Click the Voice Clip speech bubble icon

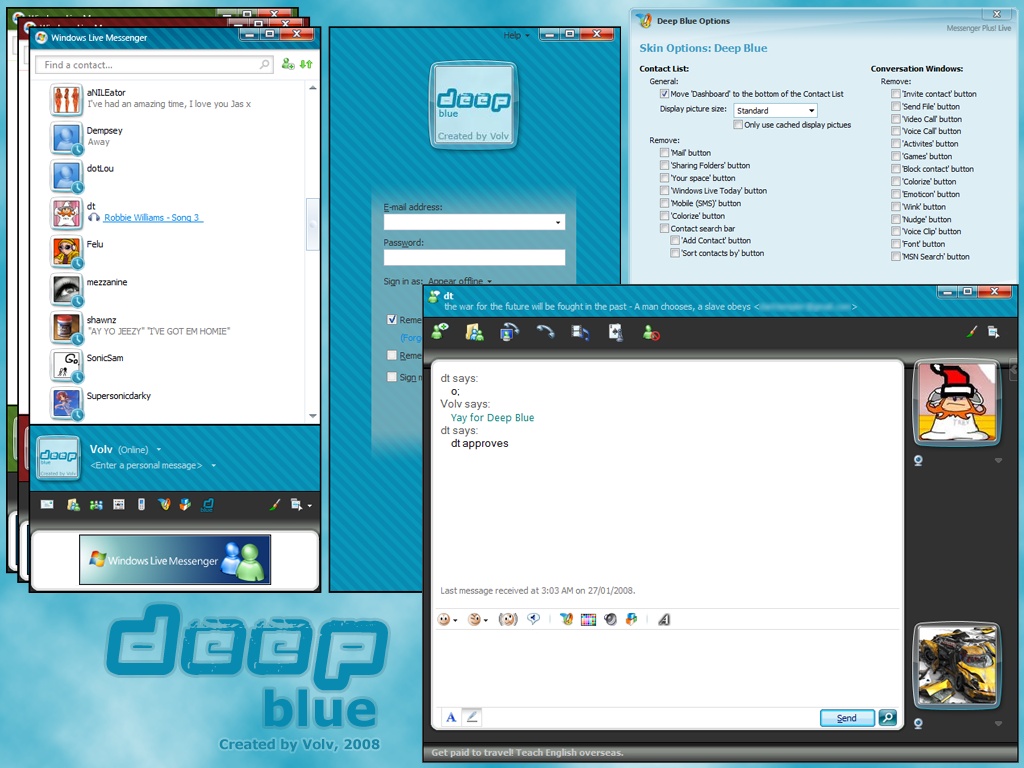534,618
